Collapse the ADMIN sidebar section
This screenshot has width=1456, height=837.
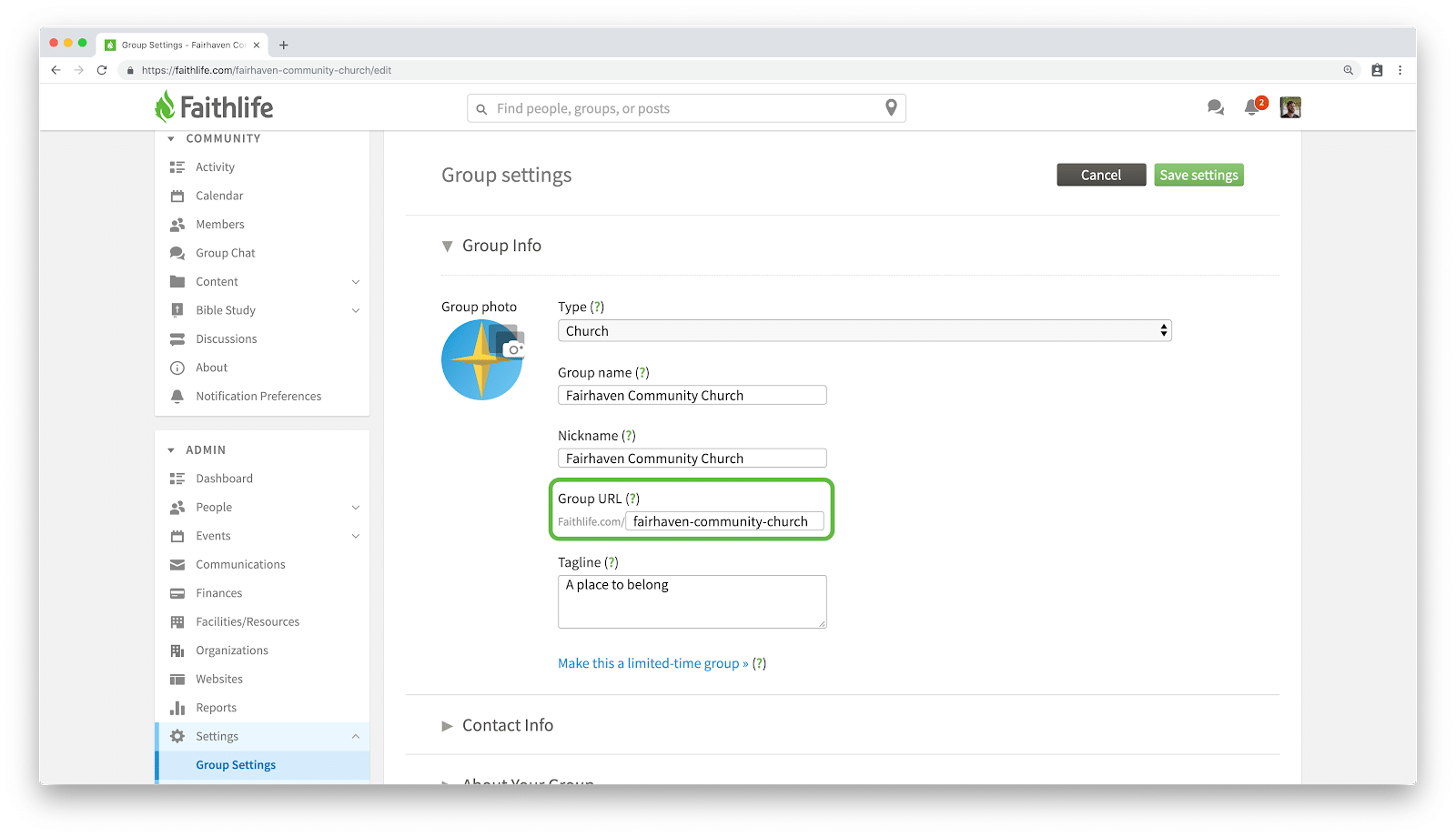point(171,450)
